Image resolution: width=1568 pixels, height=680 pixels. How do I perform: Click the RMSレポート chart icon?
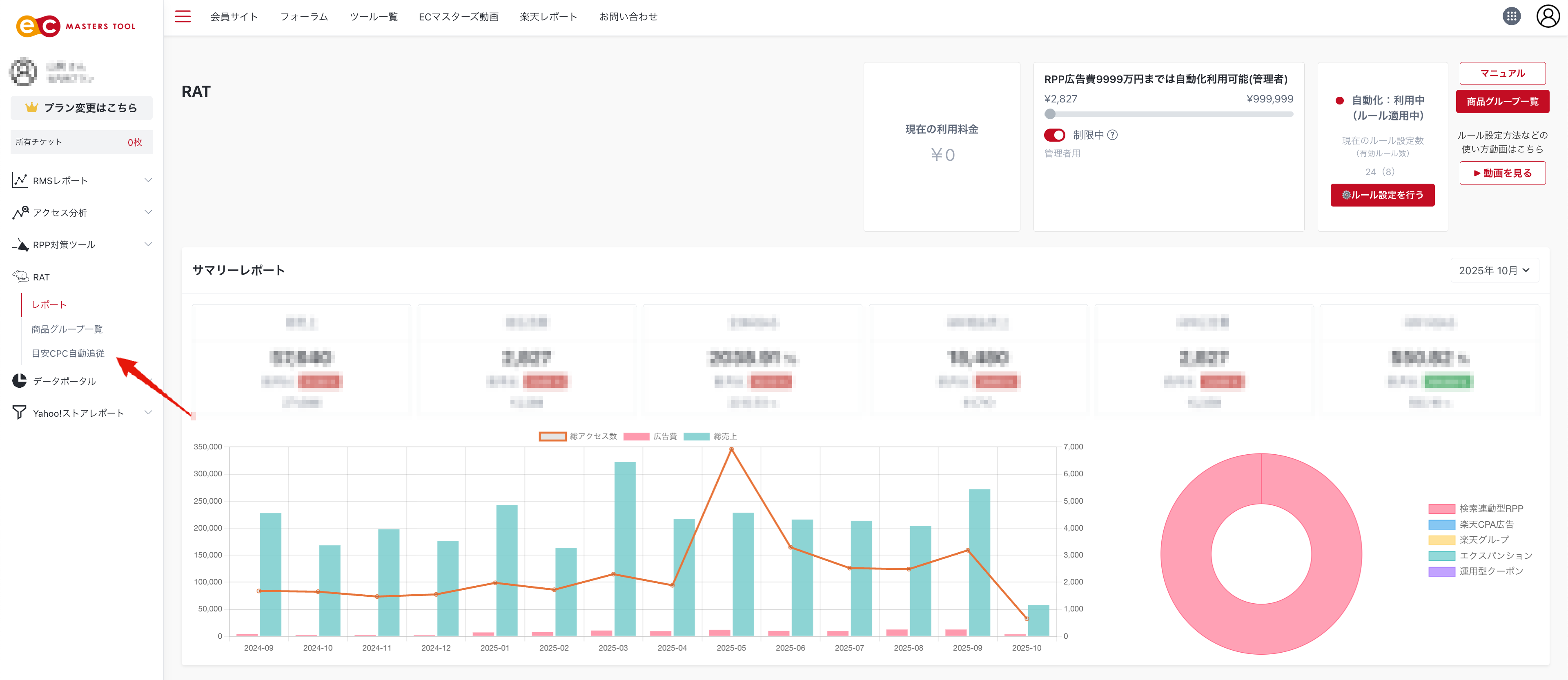20,180
